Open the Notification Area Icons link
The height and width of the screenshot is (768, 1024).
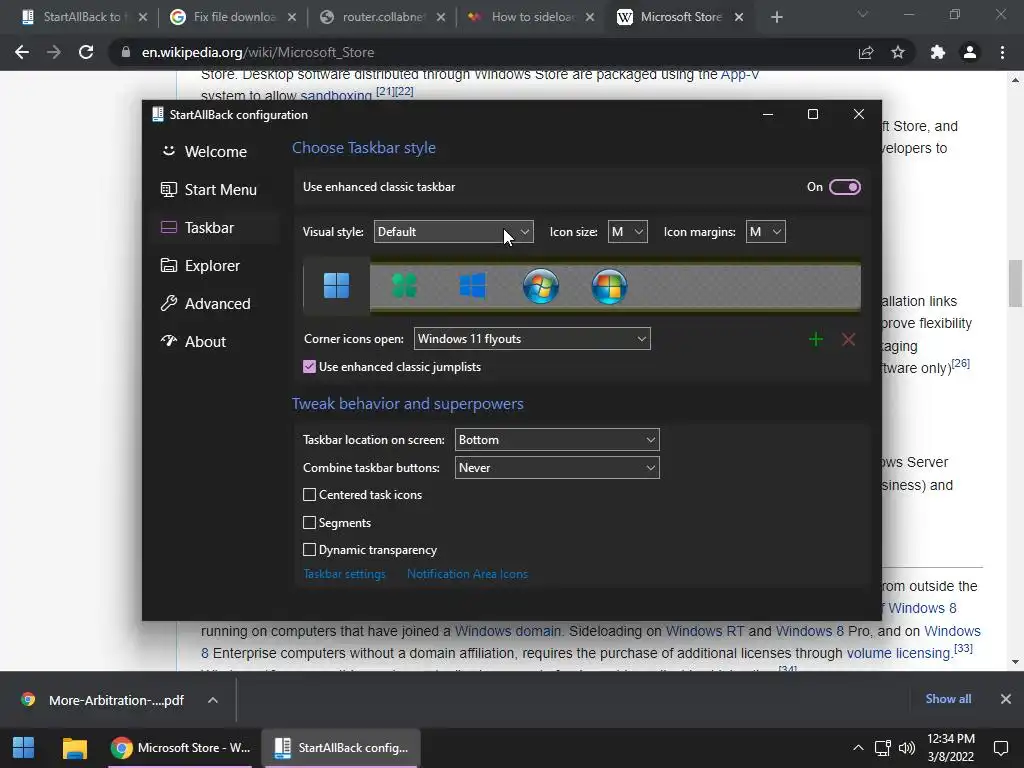pyautogui.click(x=467, y=574)
